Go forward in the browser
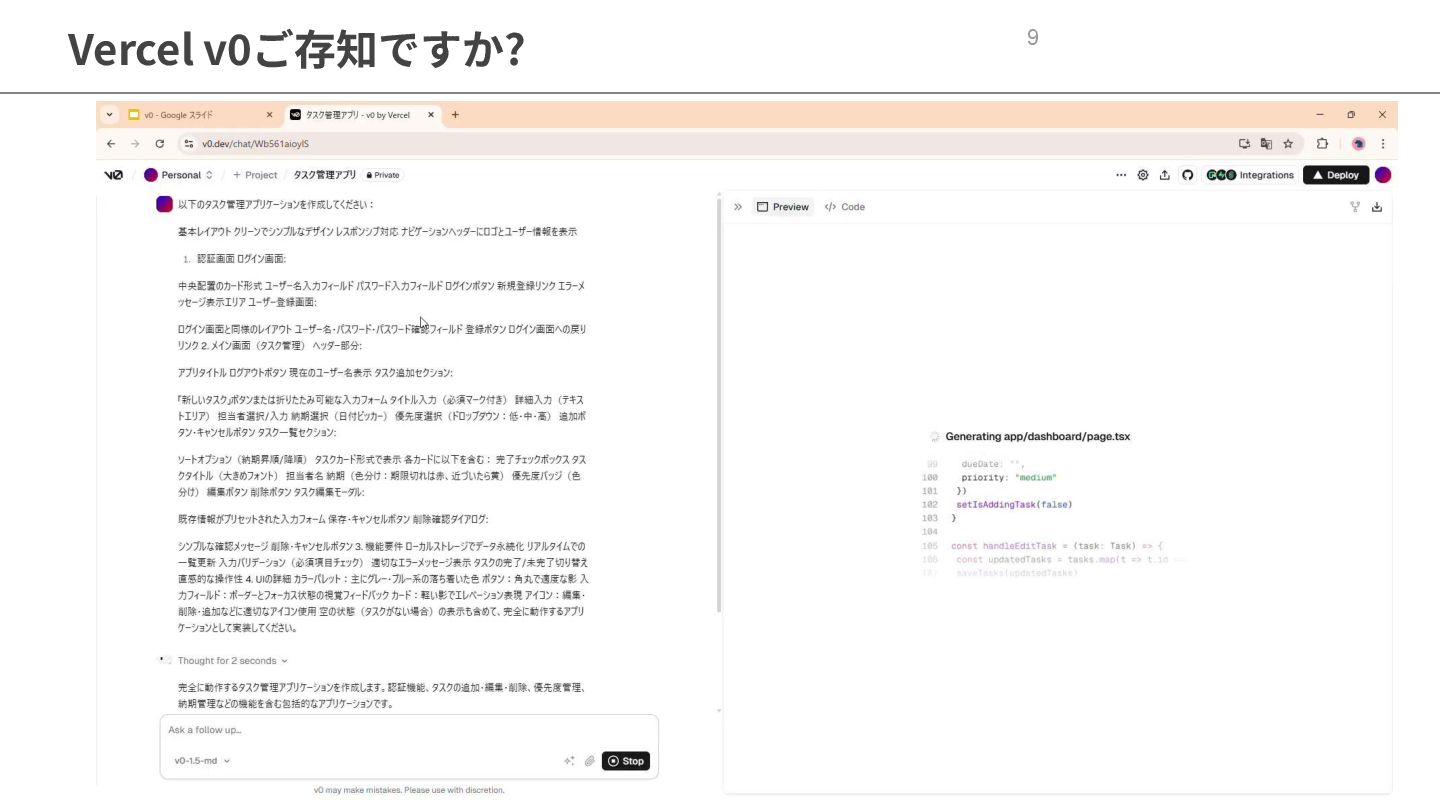 135,144
